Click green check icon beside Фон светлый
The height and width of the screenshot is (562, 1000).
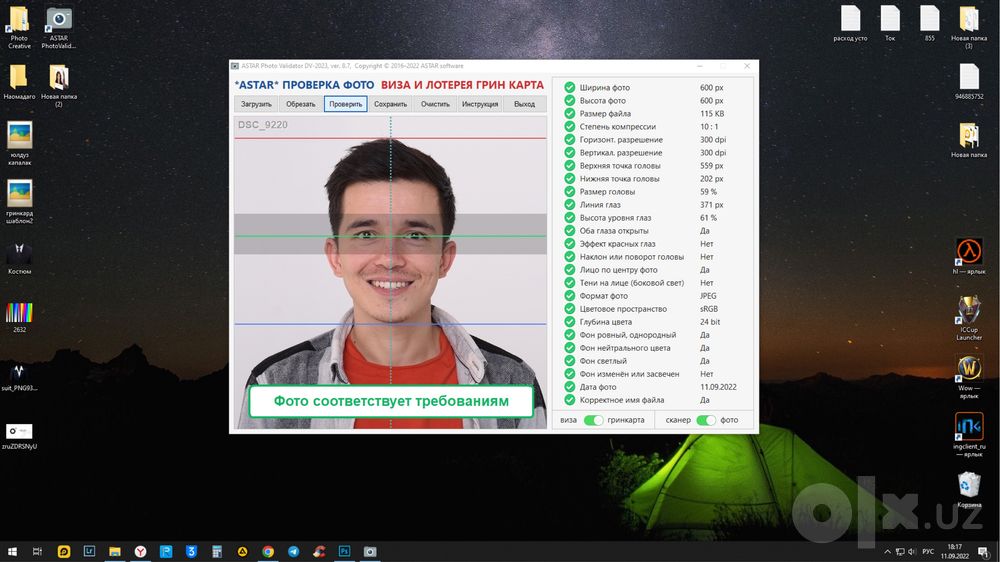pyautogui.click(x=570, y=360)
